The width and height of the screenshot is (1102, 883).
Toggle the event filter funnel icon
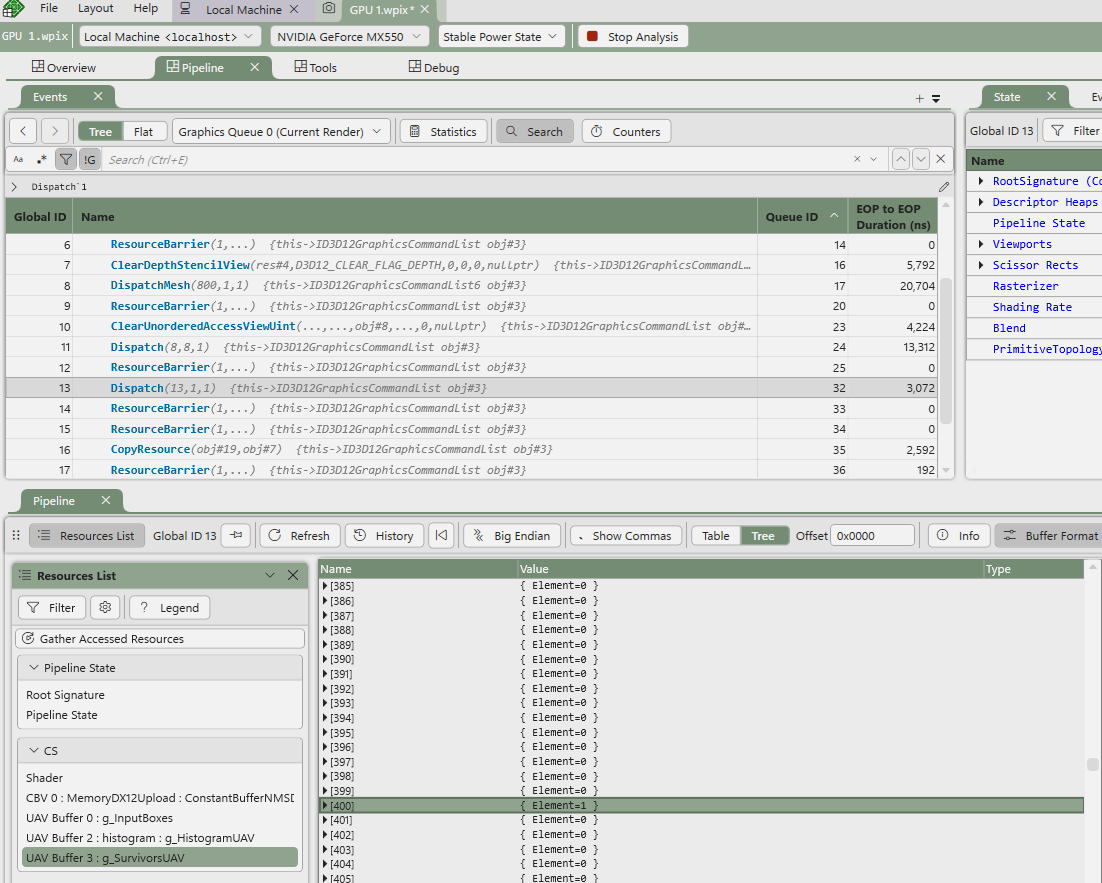66,159
